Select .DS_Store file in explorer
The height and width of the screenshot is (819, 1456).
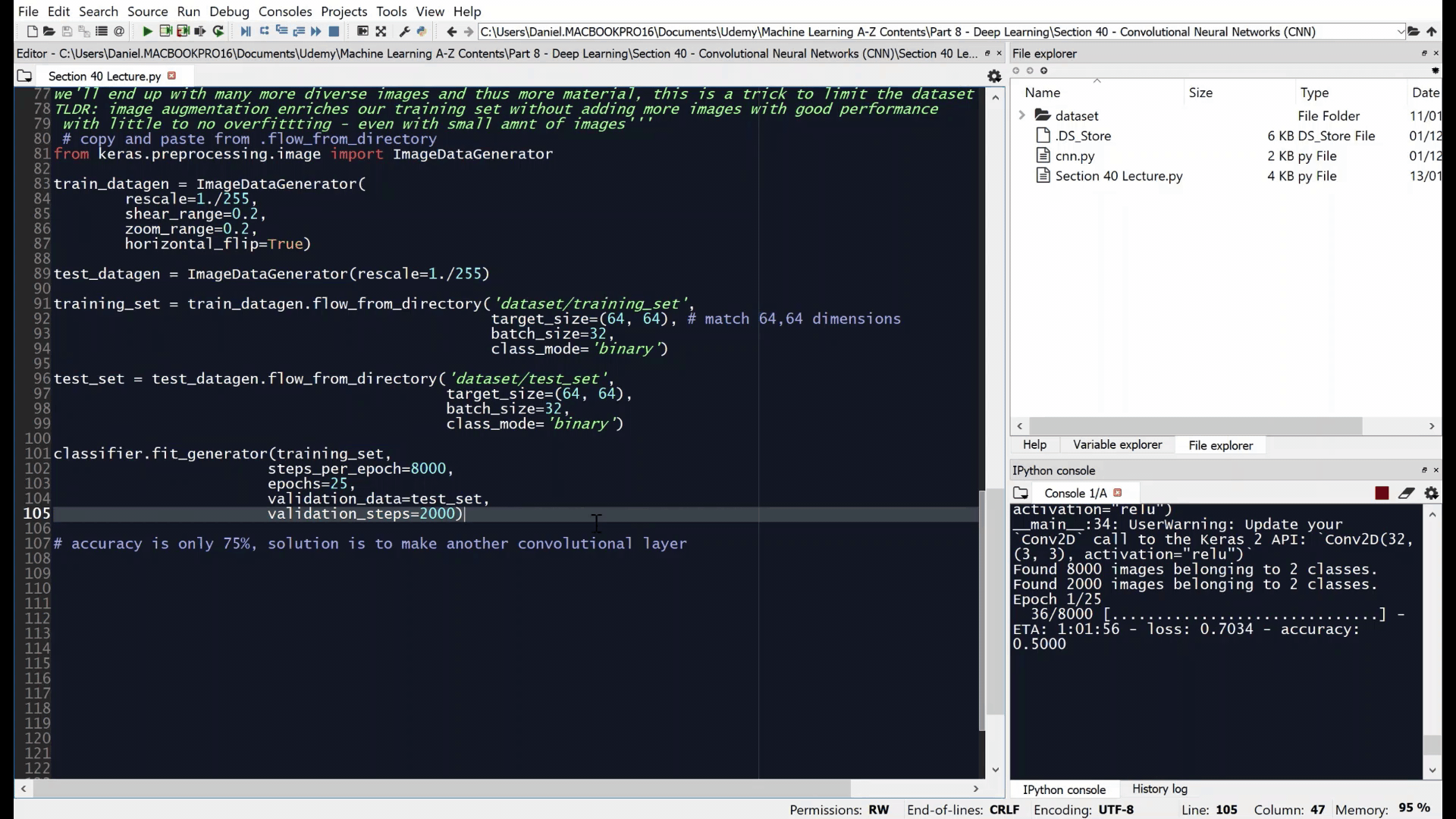pos(1083,136)
